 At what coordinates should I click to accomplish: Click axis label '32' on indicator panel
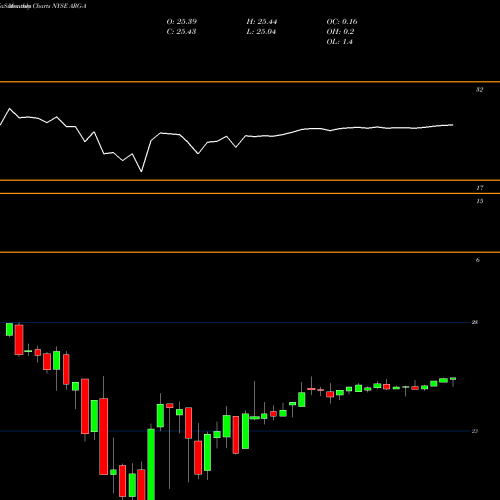(479, 90)
